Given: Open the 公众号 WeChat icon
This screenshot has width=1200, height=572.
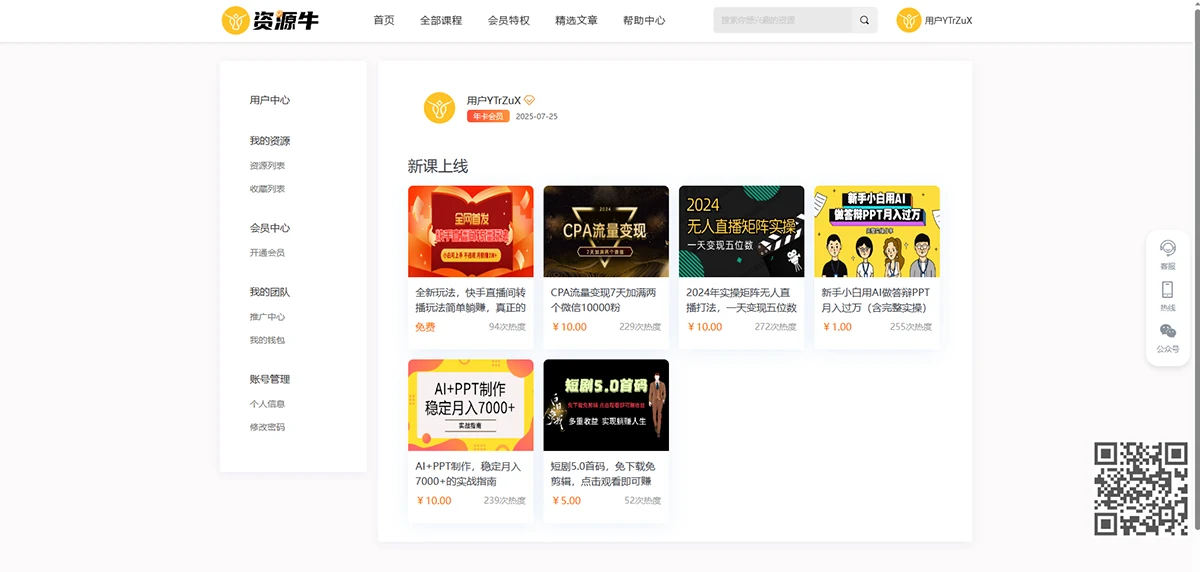Looking at the screenshot, I should (1167, 332).
